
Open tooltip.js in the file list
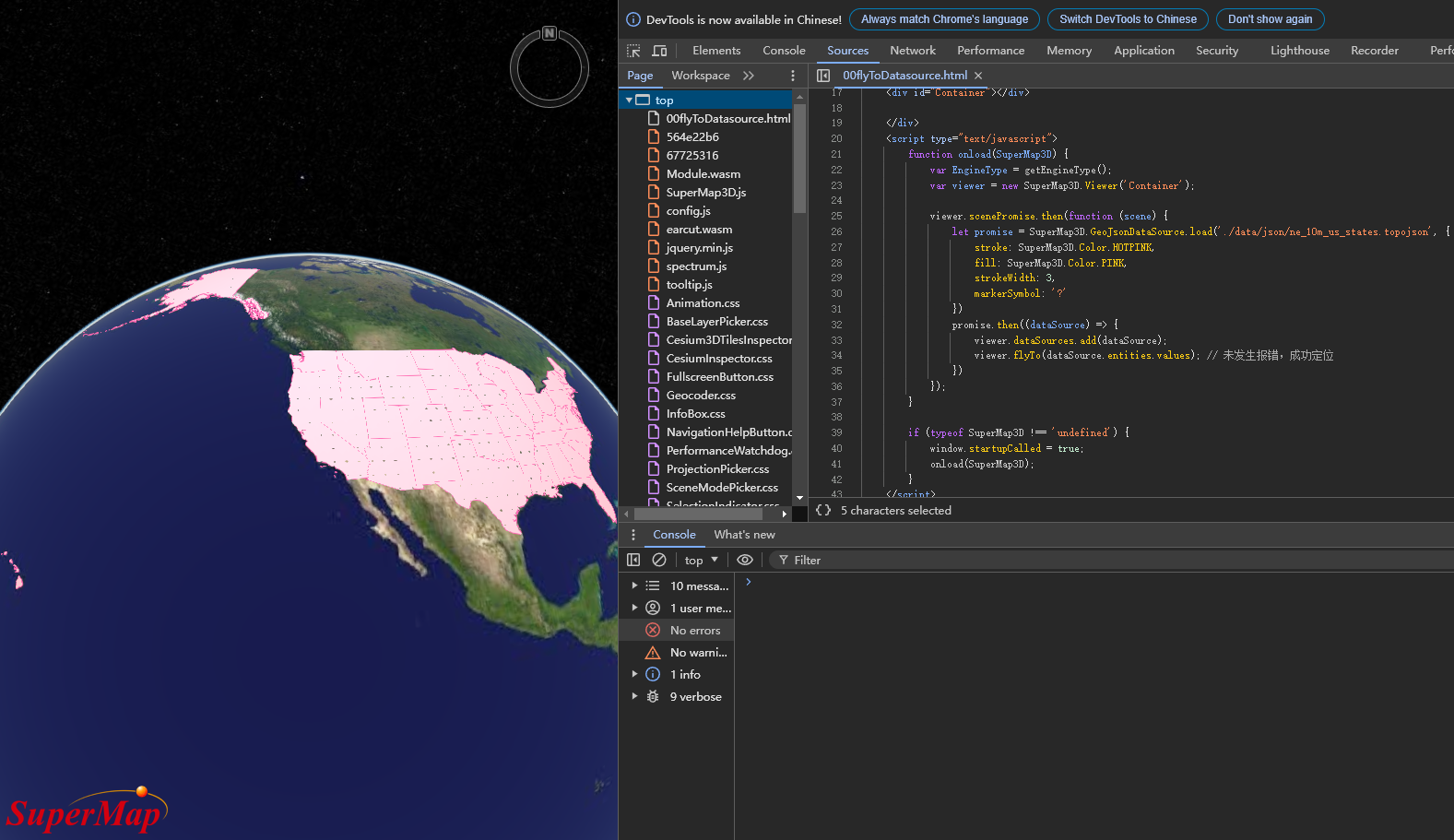(x=690, y=285)
